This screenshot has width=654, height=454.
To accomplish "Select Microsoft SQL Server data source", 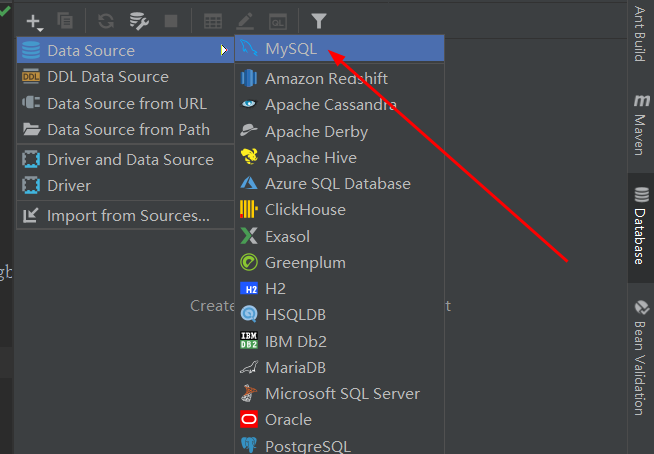I will tap(340, 393).
